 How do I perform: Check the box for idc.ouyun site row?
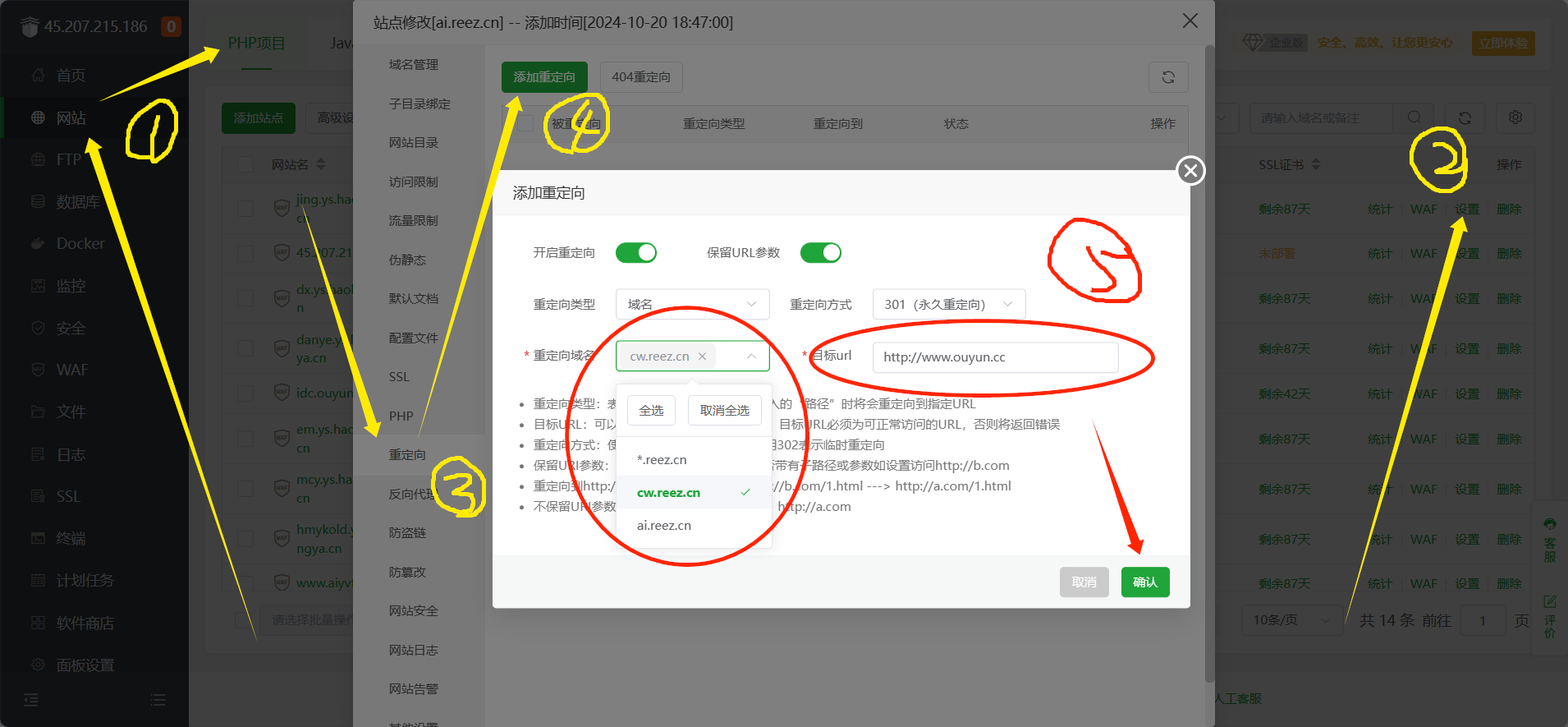coord(245,393)
